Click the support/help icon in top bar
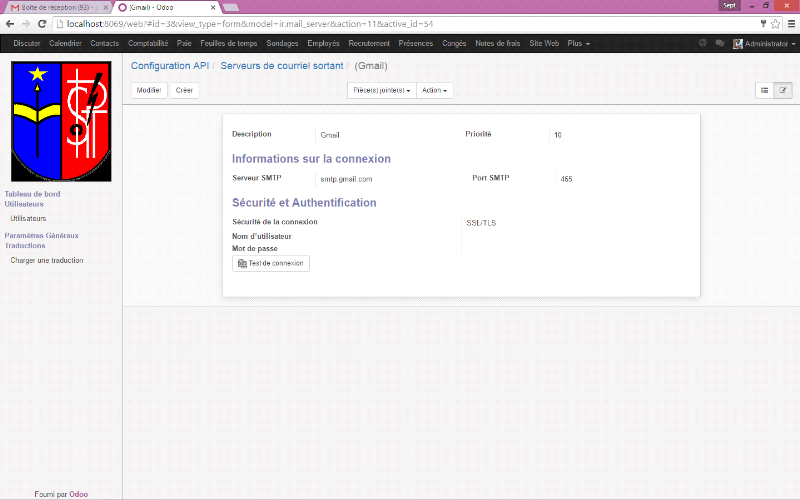 pyautogui.click(x=703, y=43)
